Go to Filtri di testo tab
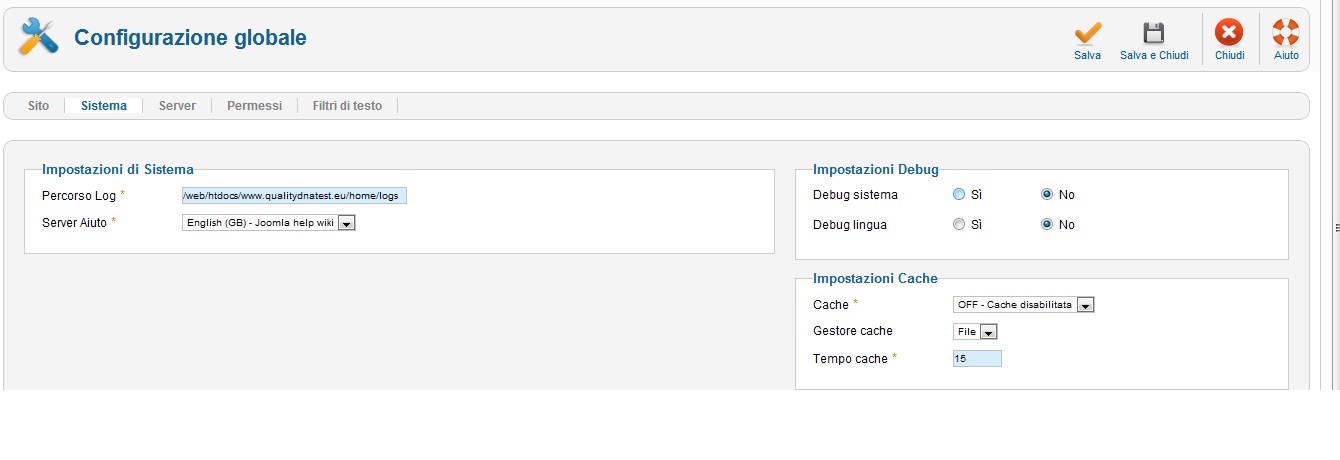Screen dimensions: 1340x460 click(x=347, y=106)
